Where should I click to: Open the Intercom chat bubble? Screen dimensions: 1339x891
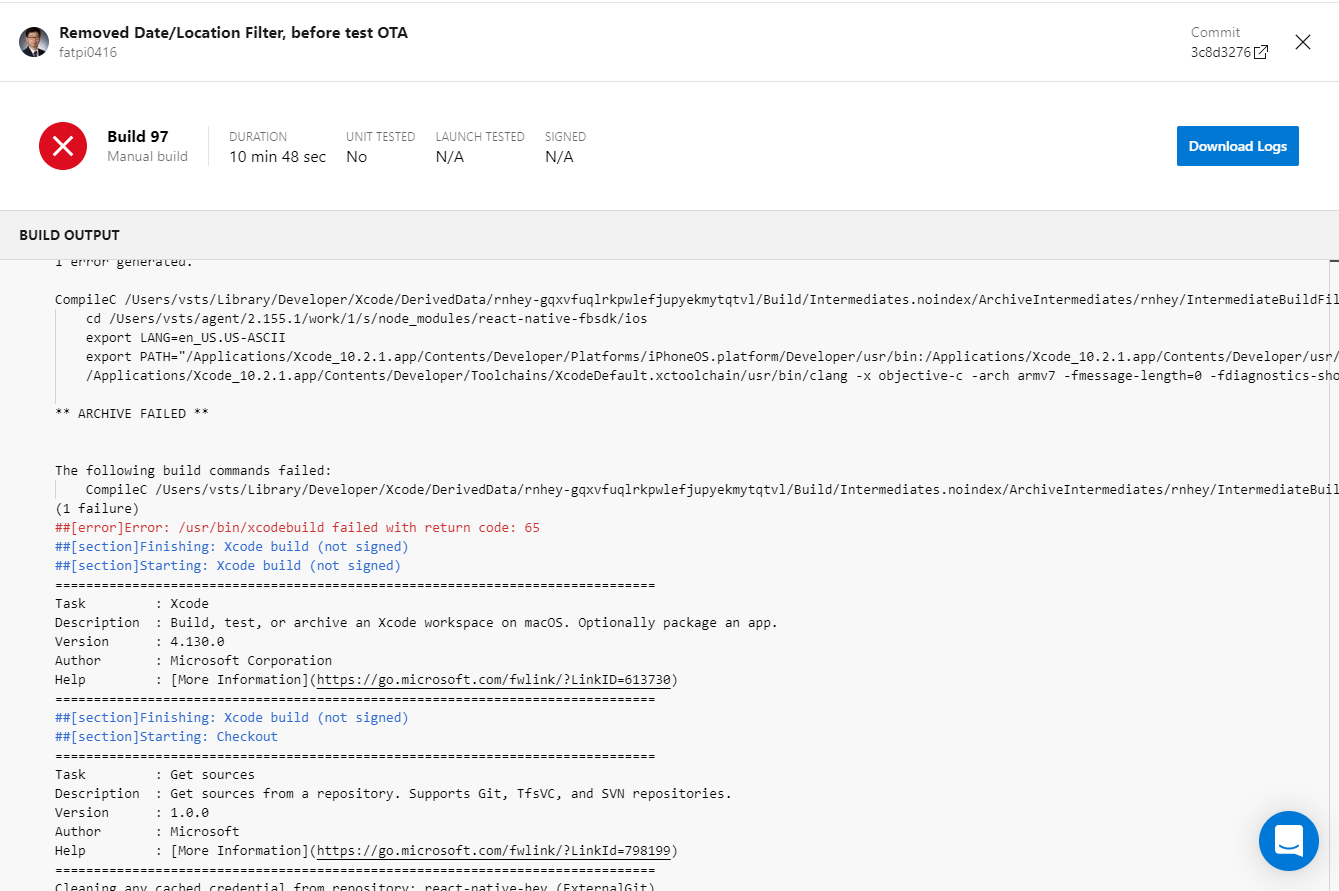point(1288,841)
